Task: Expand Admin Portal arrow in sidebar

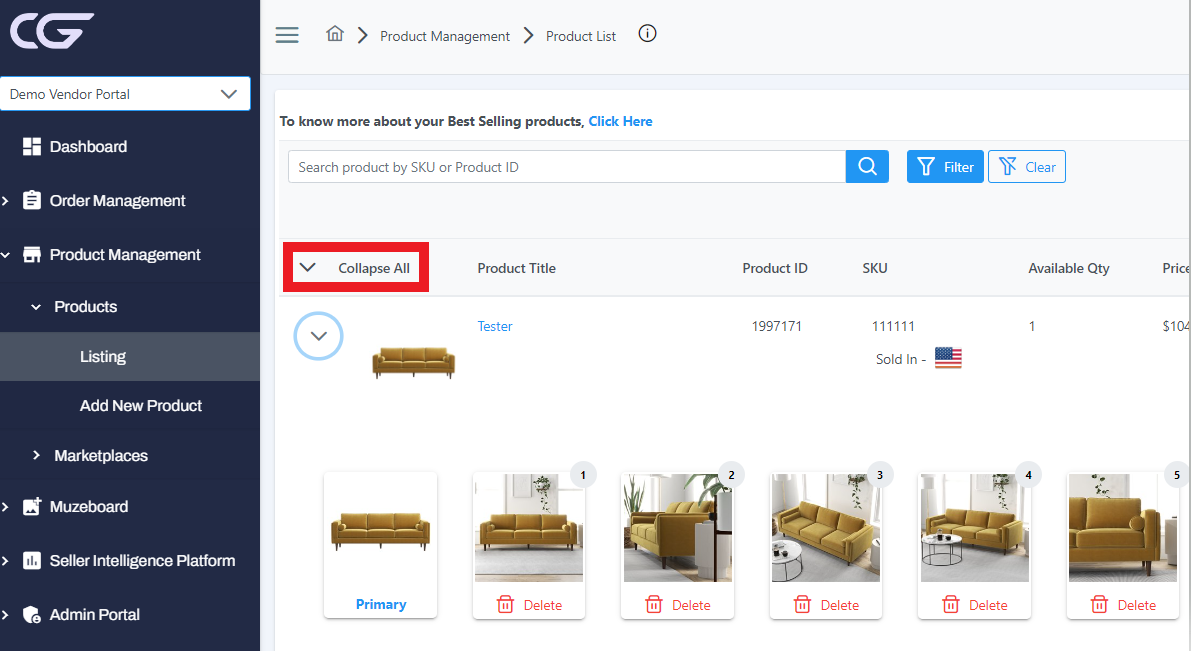Action: 5,615
